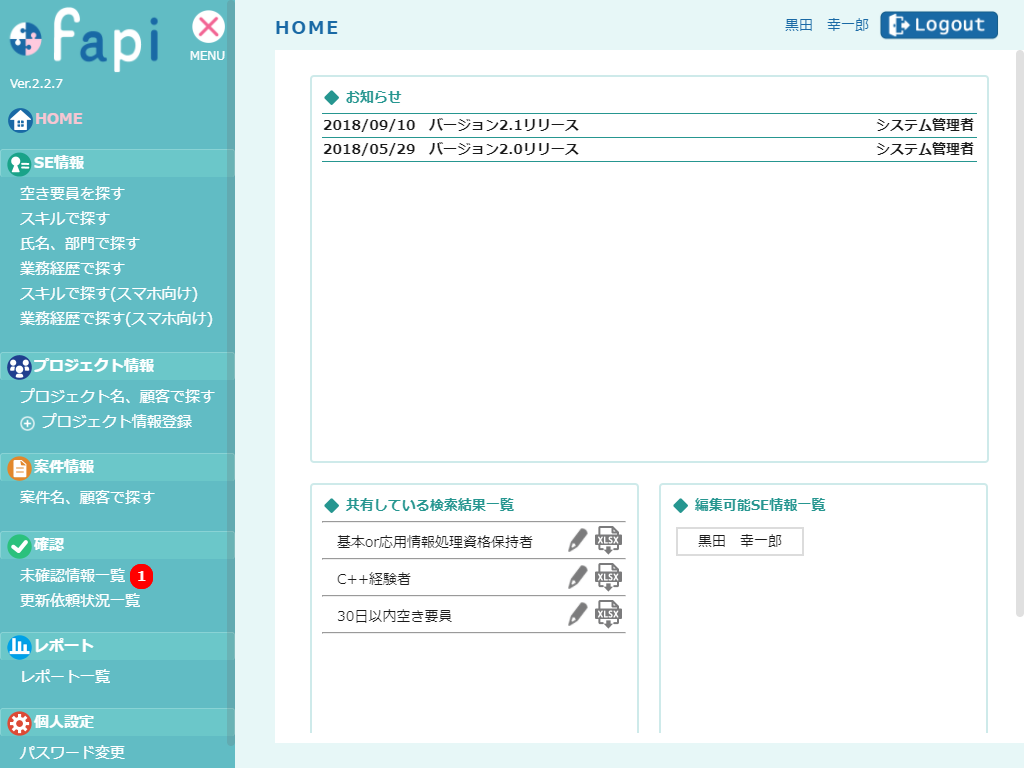Click plus icon beside プロジェクト情報登録

[x=27, y=423]
